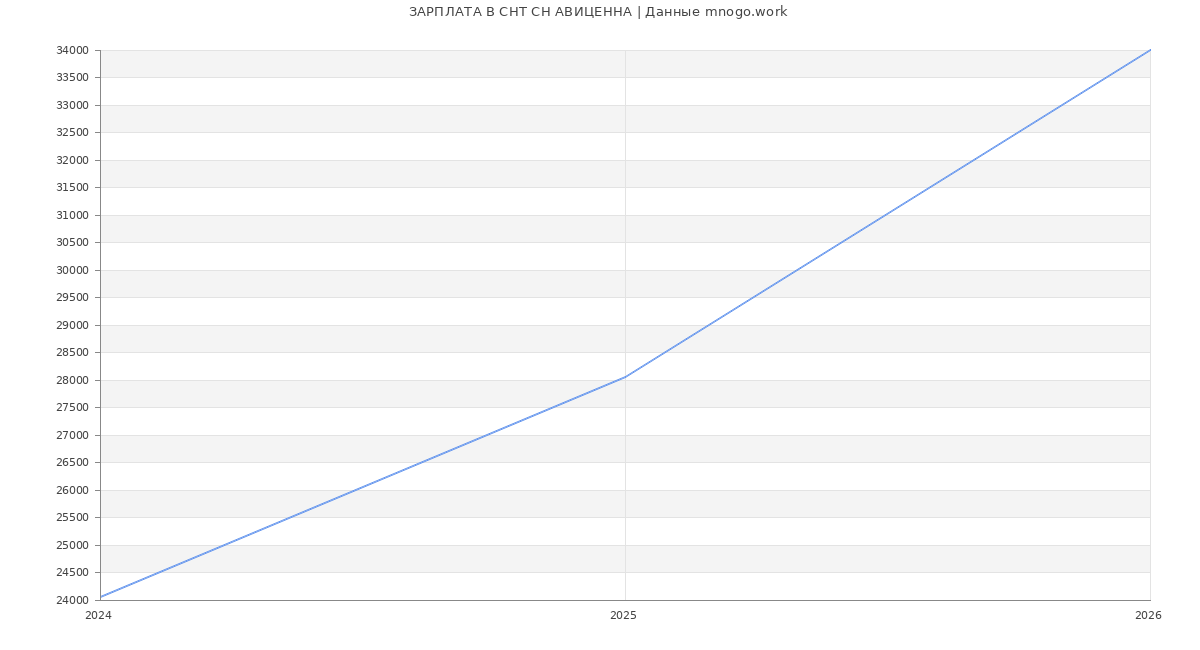The image size is (1200, 650).
Task: Click the 34000 y-axis label
Action: click(72, 50)
